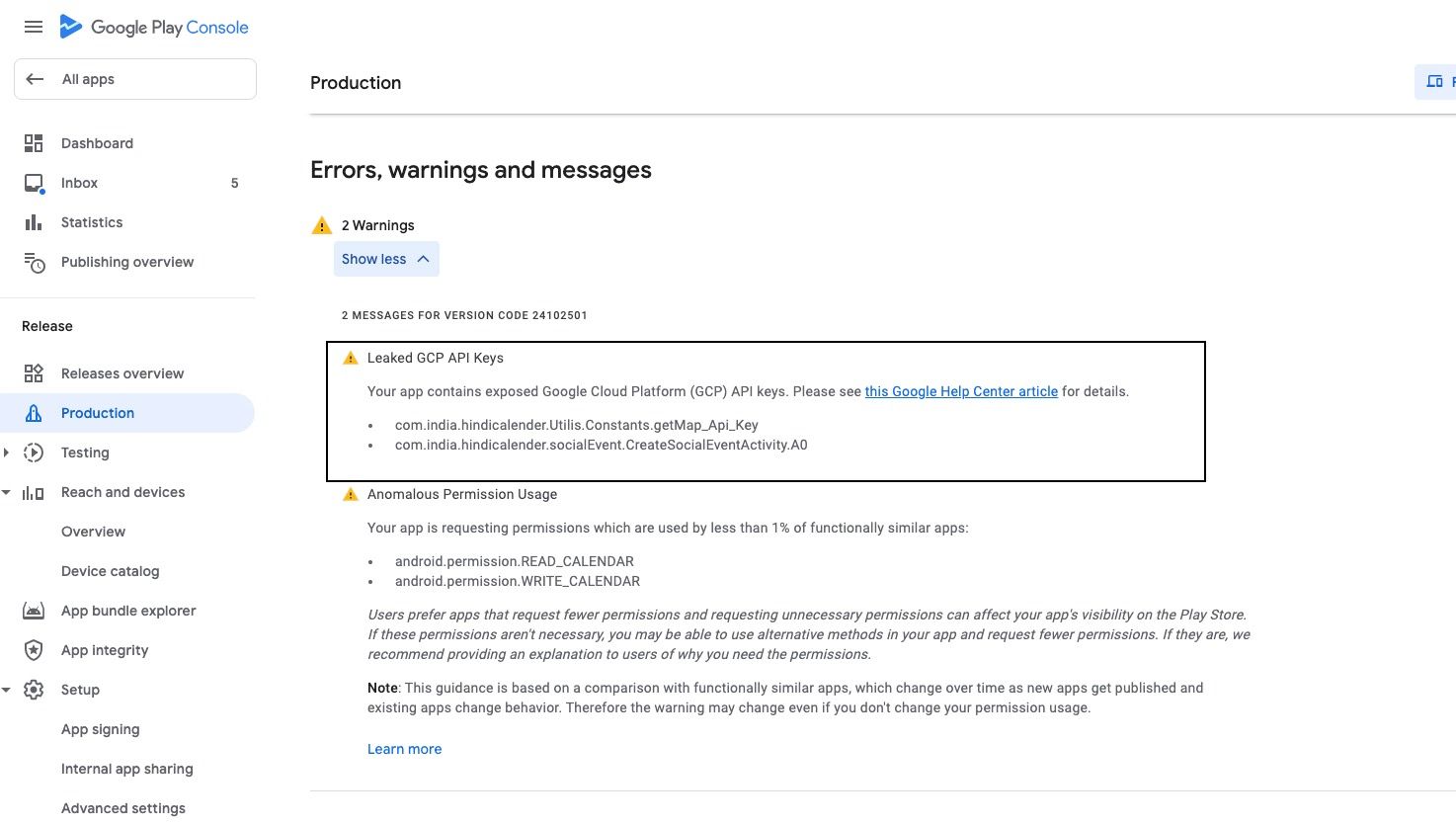1456x825 pixels.
Task: Click android.permission.WRITE_CALENDAR text
Action: (x=517, y=581)
